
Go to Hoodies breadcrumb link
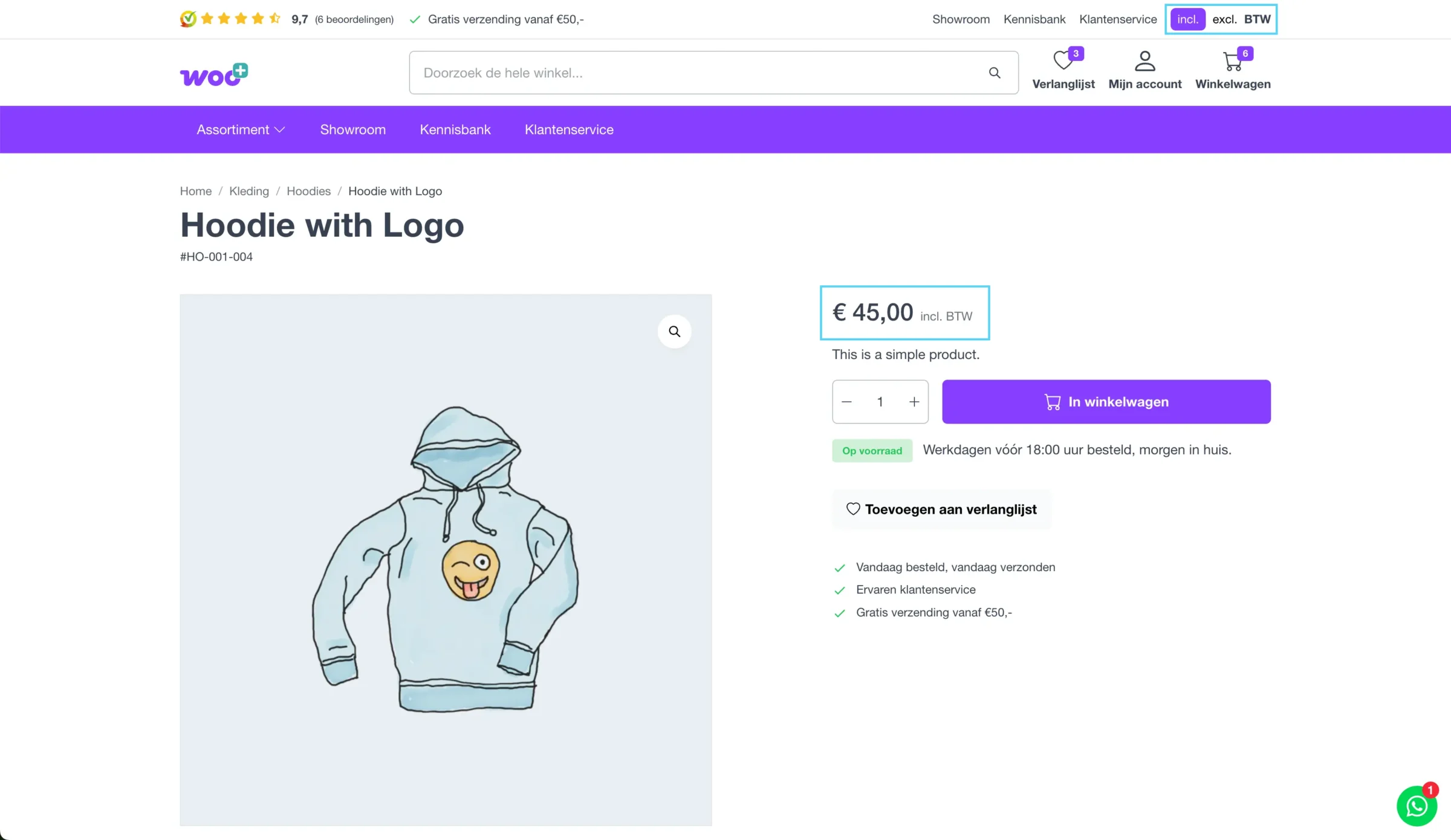coord(308,192)
